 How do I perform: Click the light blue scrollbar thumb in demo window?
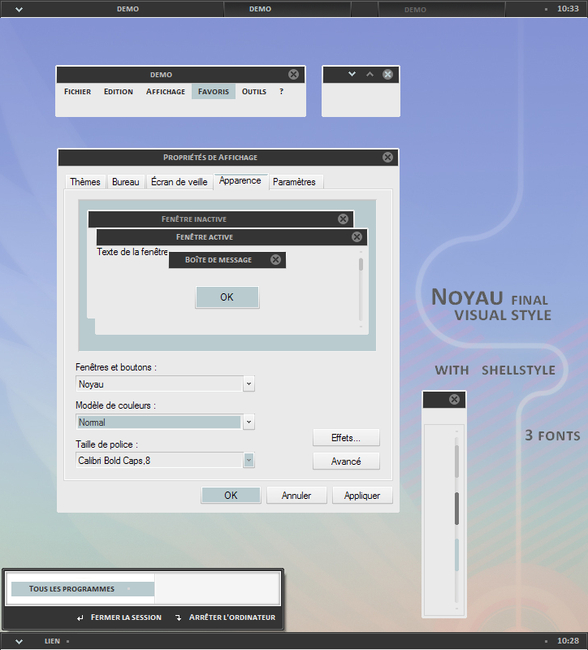coord(457,555)
